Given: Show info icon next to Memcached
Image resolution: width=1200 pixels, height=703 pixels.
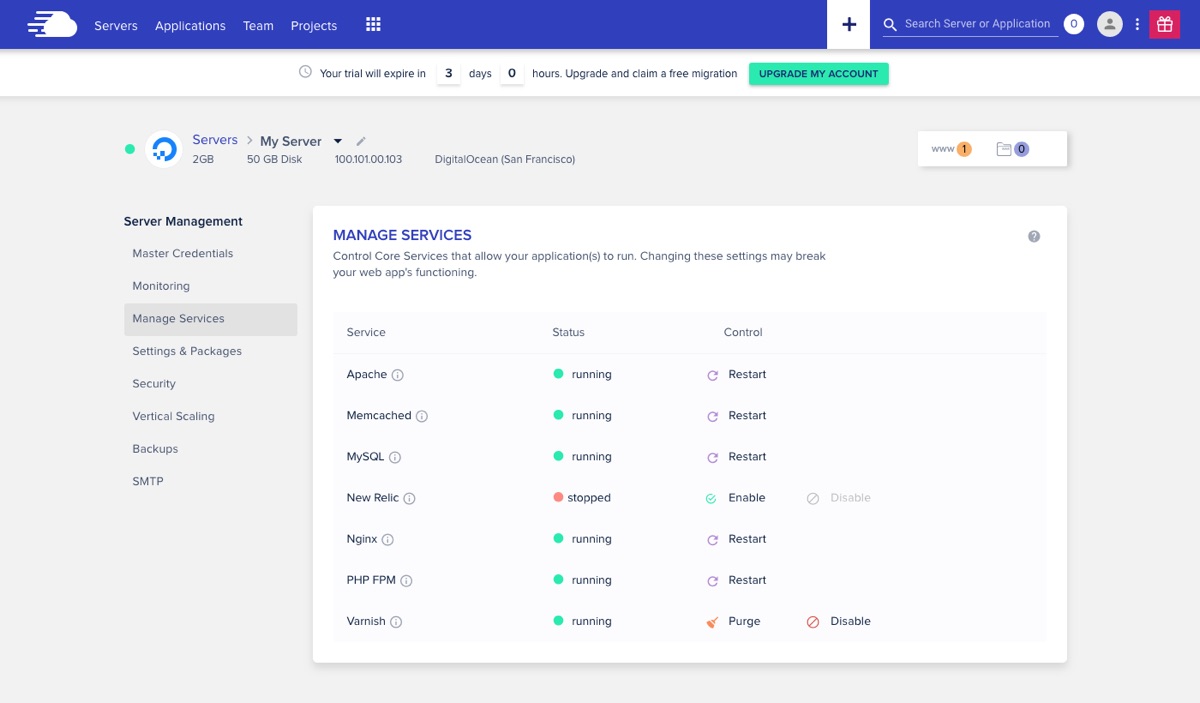Looking at the screenshot, I should (x=422, y=416).
